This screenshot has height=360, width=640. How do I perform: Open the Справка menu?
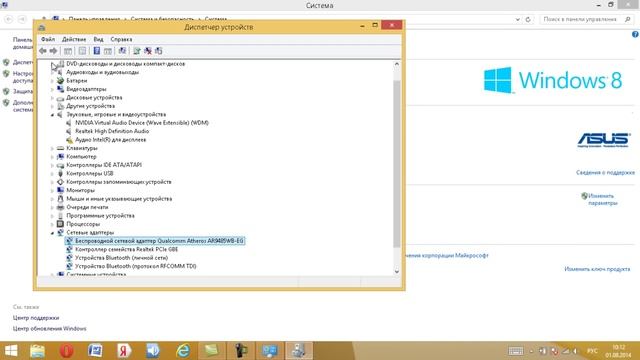(121, 39)
